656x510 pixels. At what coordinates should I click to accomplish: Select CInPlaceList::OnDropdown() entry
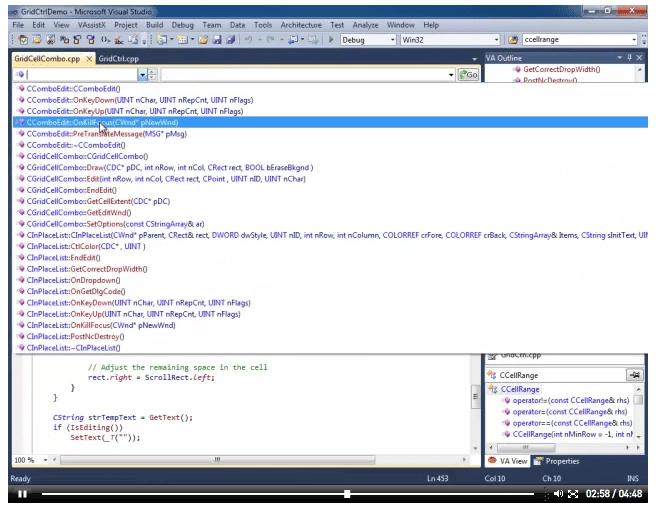click(73, 280)
